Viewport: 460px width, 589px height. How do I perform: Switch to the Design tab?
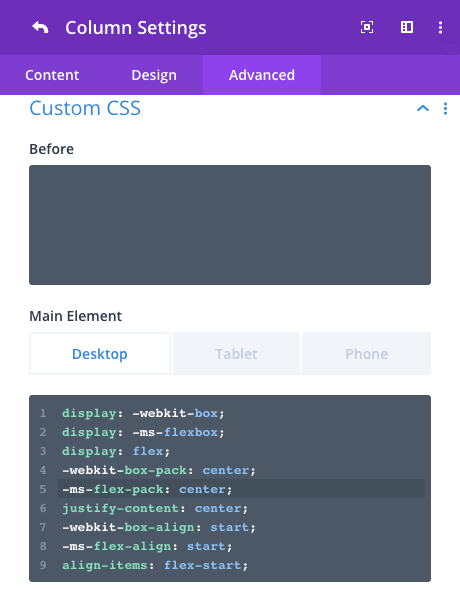[x=154, y=75]
